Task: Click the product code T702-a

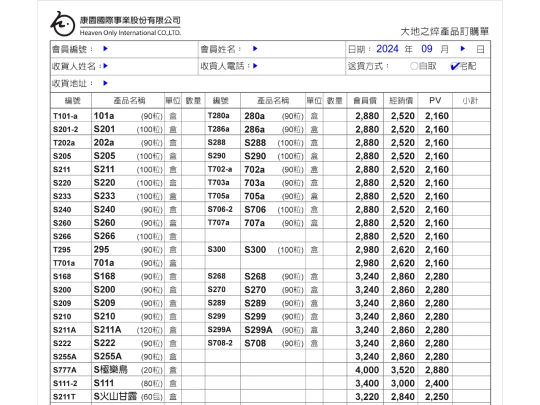Action: point(220,169)
